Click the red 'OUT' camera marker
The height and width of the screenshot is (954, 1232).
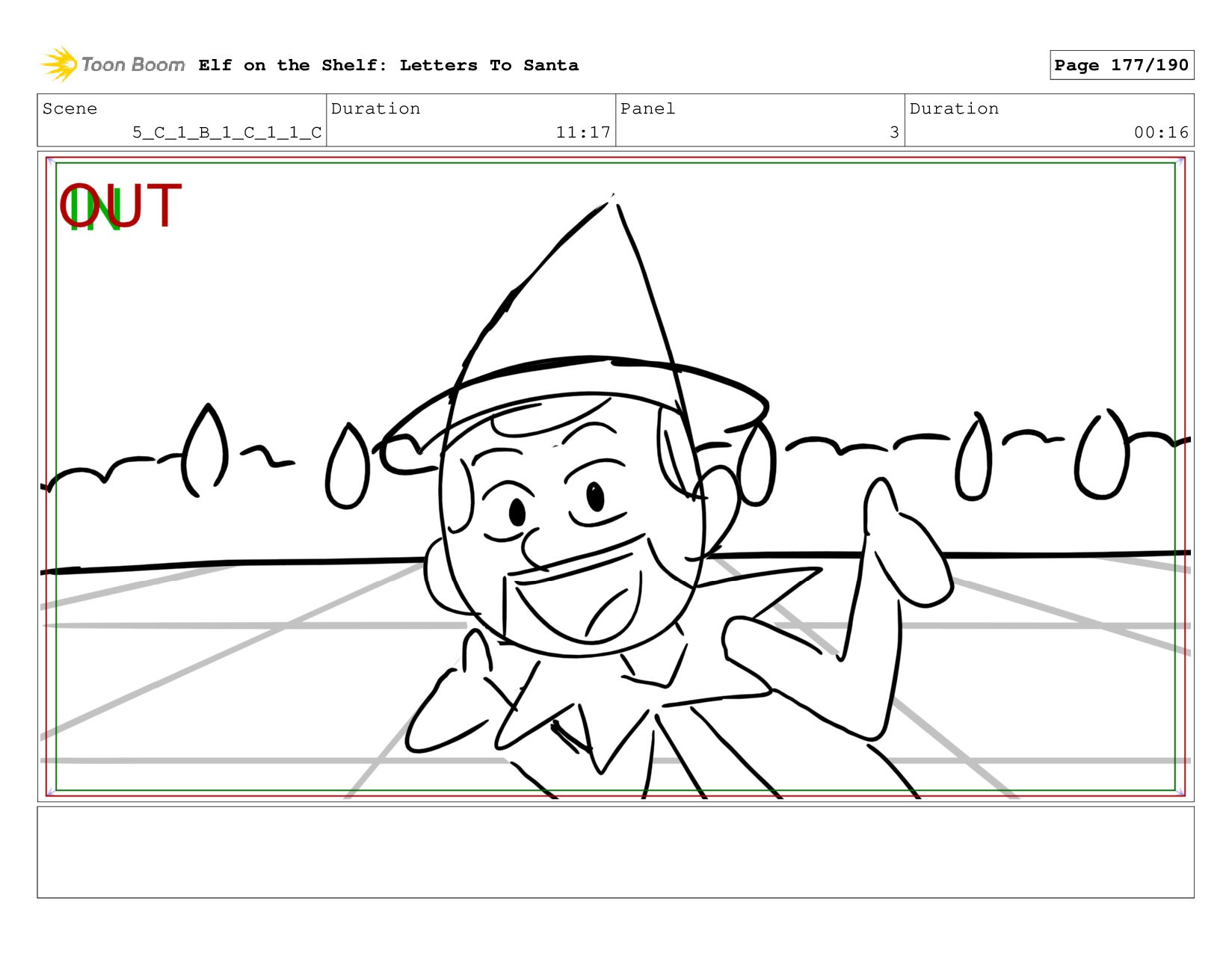tap(120, 206)
